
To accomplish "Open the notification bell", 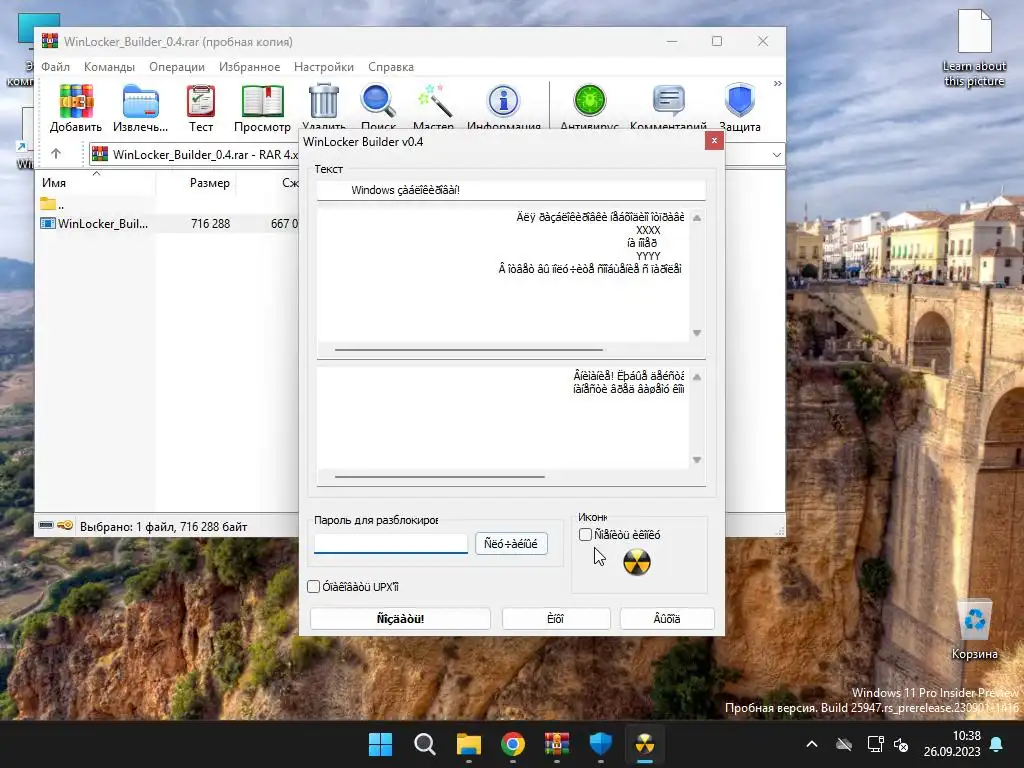I will [x=997, y=744].
